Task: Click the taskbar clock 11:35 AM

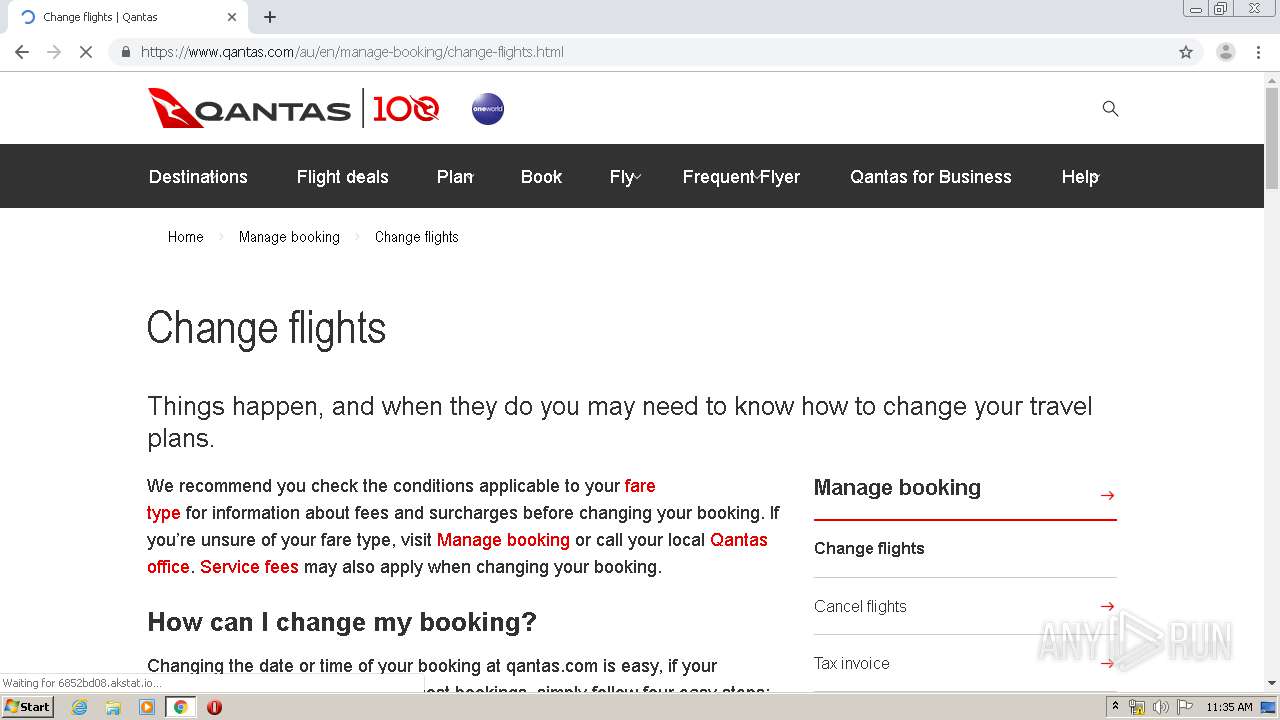Action: [x=1229, y=707]
